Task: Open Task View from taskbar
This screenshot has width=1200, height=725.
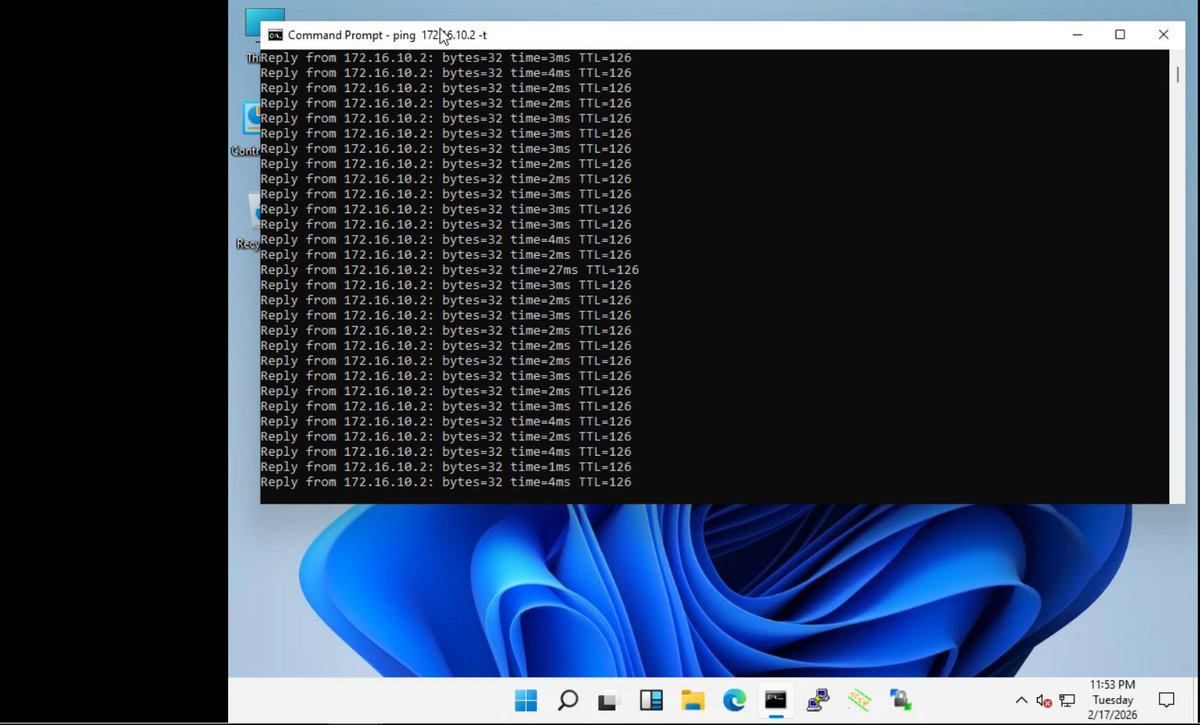Action: [609, 701]
